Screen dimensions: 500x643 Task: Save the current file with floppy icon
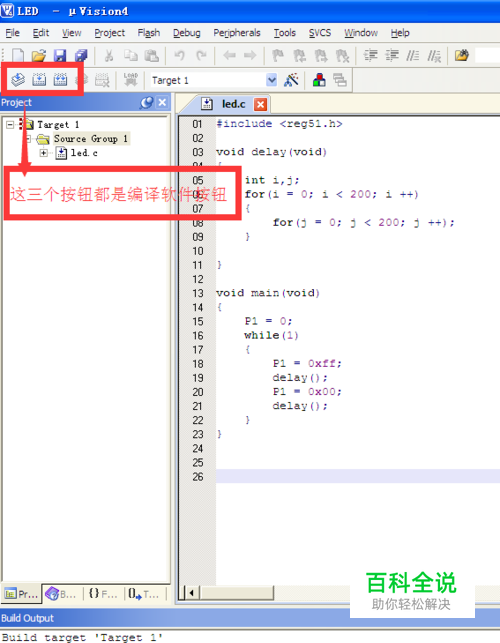60,55
